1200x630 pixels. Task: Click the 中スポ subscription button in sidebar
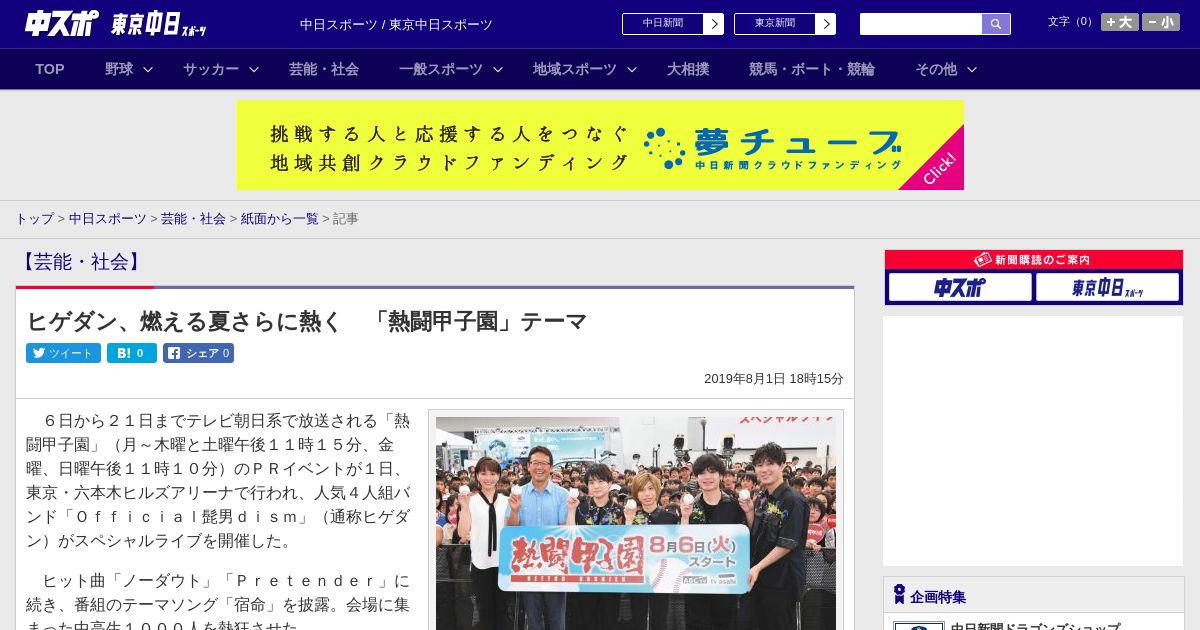[x=960, y=287]
